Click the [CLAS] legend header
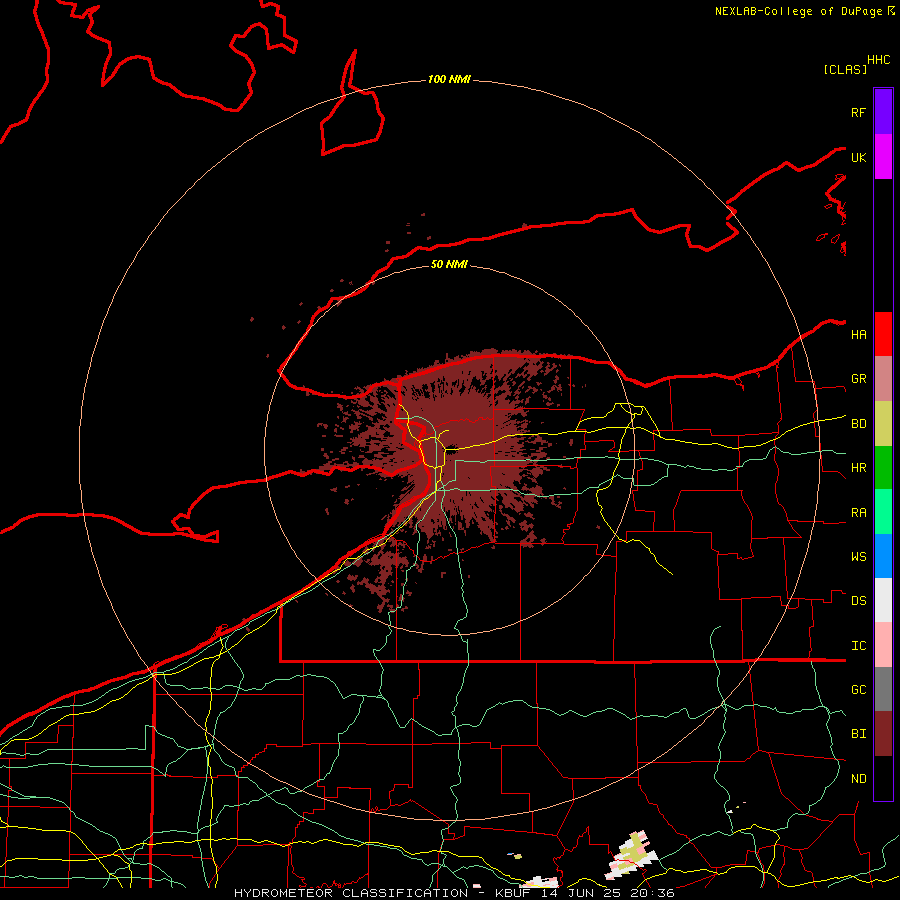Viewport: 900px width, 900px height. point(845,69)
